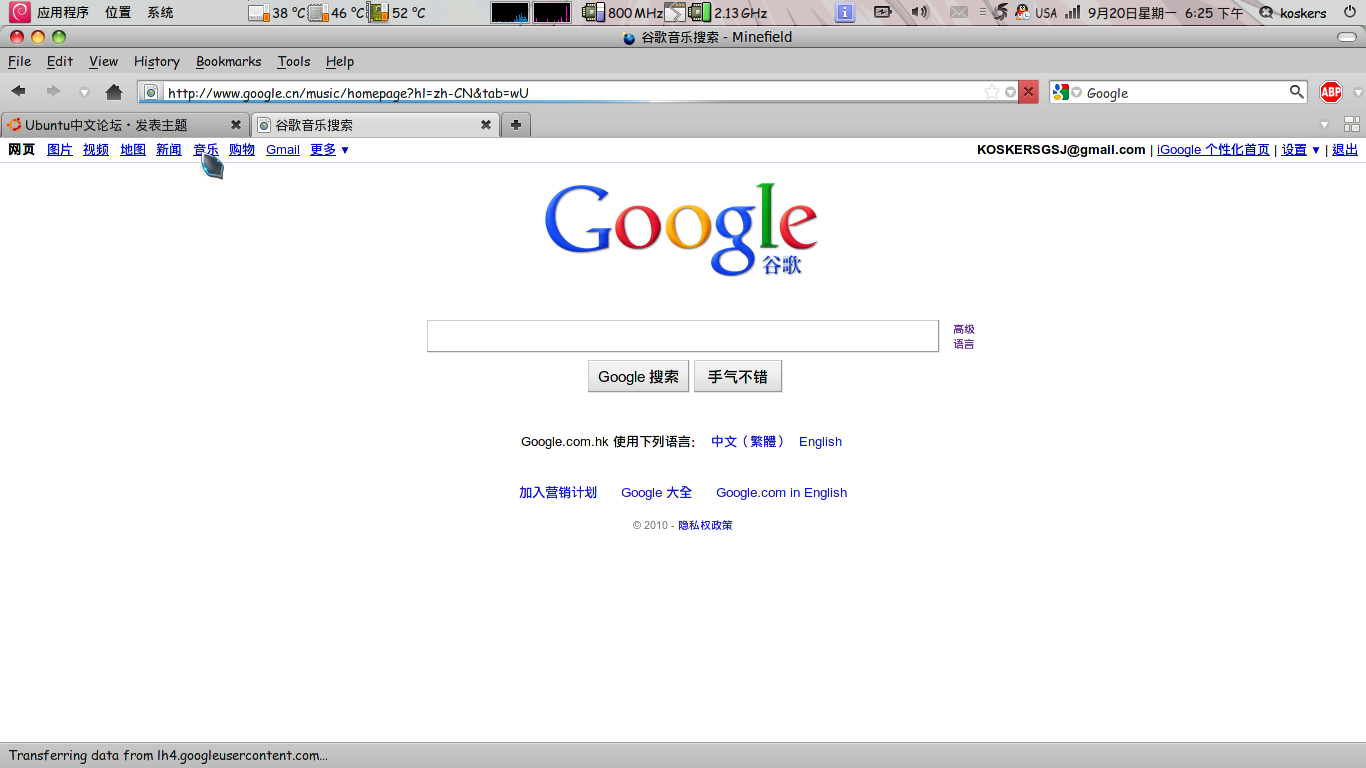The height and width of the screenshot is (768, 1366).
Task: Go to the Home page icon
Action: click(x=114, y=92)
